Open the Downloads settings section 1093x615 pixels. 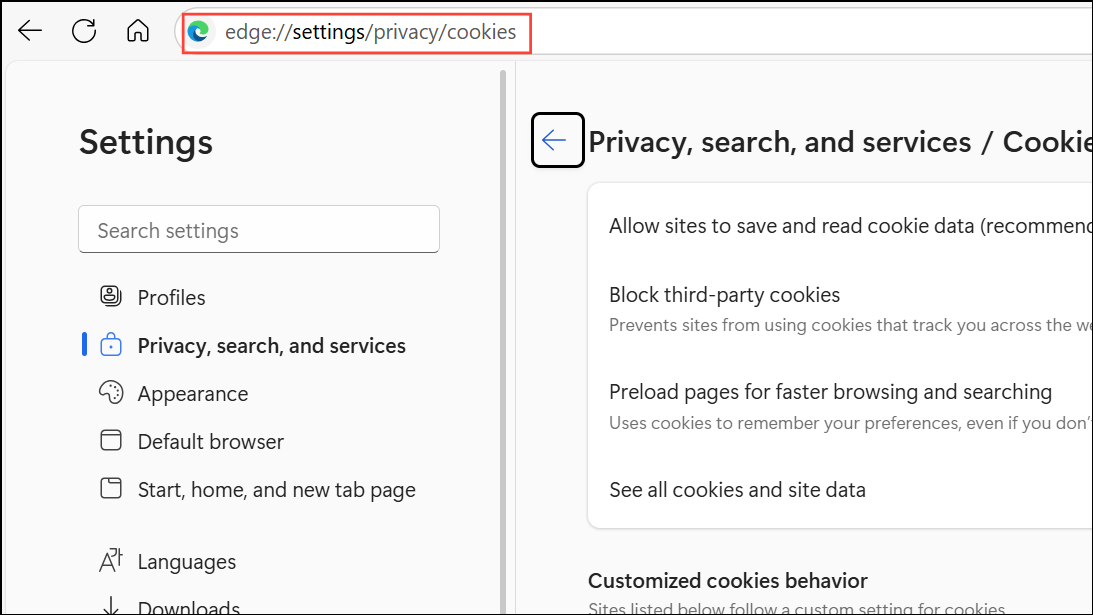[x=188, y=607]
